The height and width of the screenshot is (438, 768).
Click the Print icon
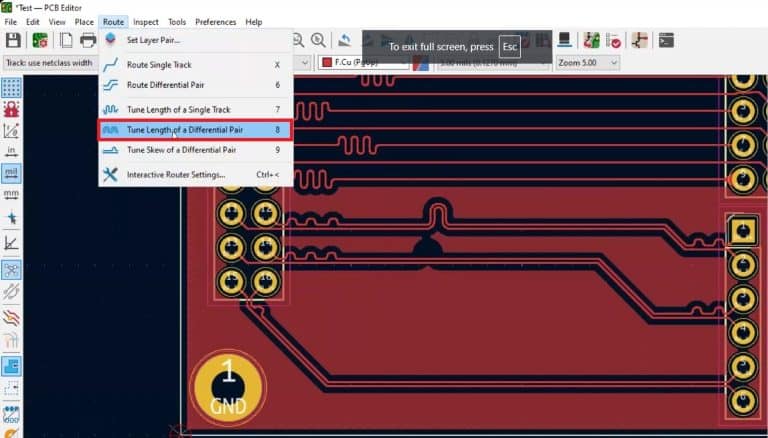coord(88,40)
